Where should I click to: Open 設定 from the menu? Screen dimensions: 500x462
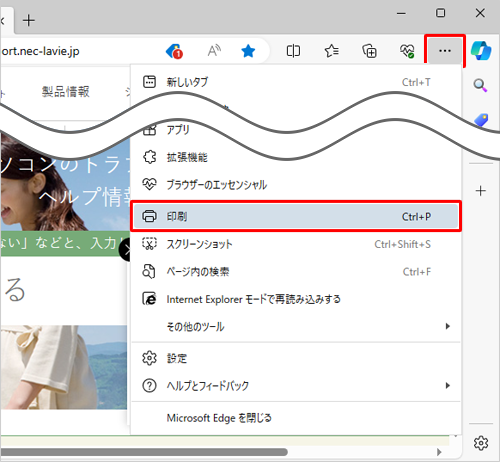coord(296,358)
